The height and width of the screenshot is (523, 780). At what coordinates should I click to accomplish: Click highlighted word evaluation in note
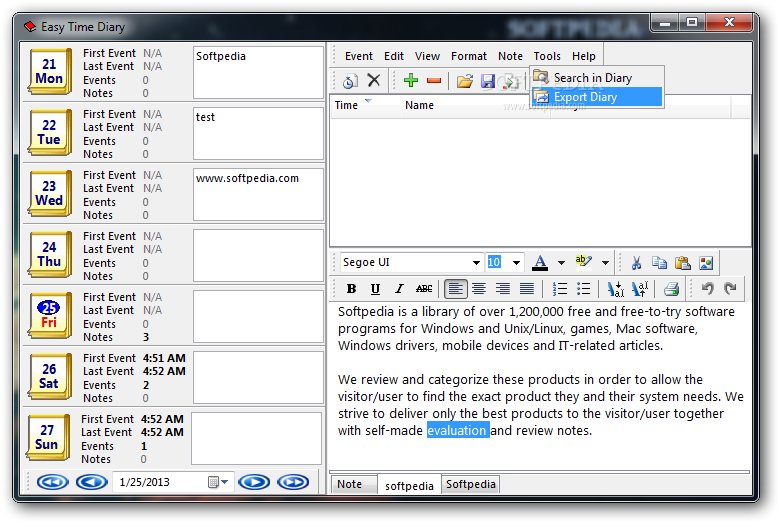(457, 430)
